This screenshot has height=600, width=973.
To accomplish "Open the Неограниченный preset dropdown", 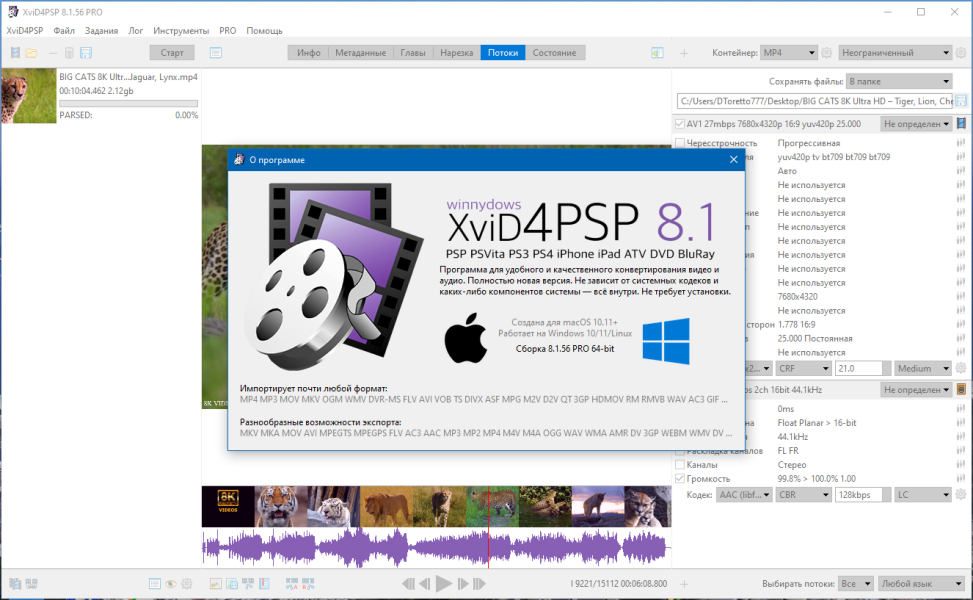I will 895,53.
